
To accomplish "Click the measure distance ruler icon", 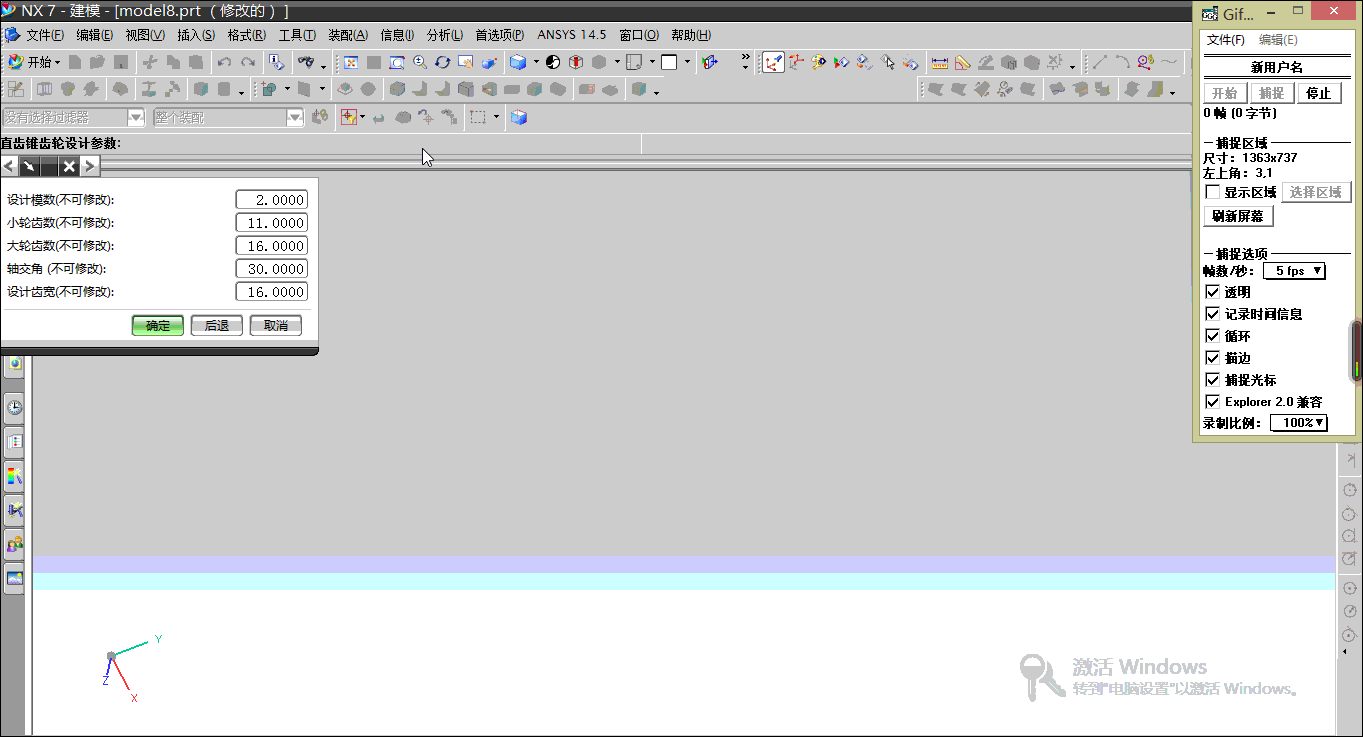I will tap(939, 62).
